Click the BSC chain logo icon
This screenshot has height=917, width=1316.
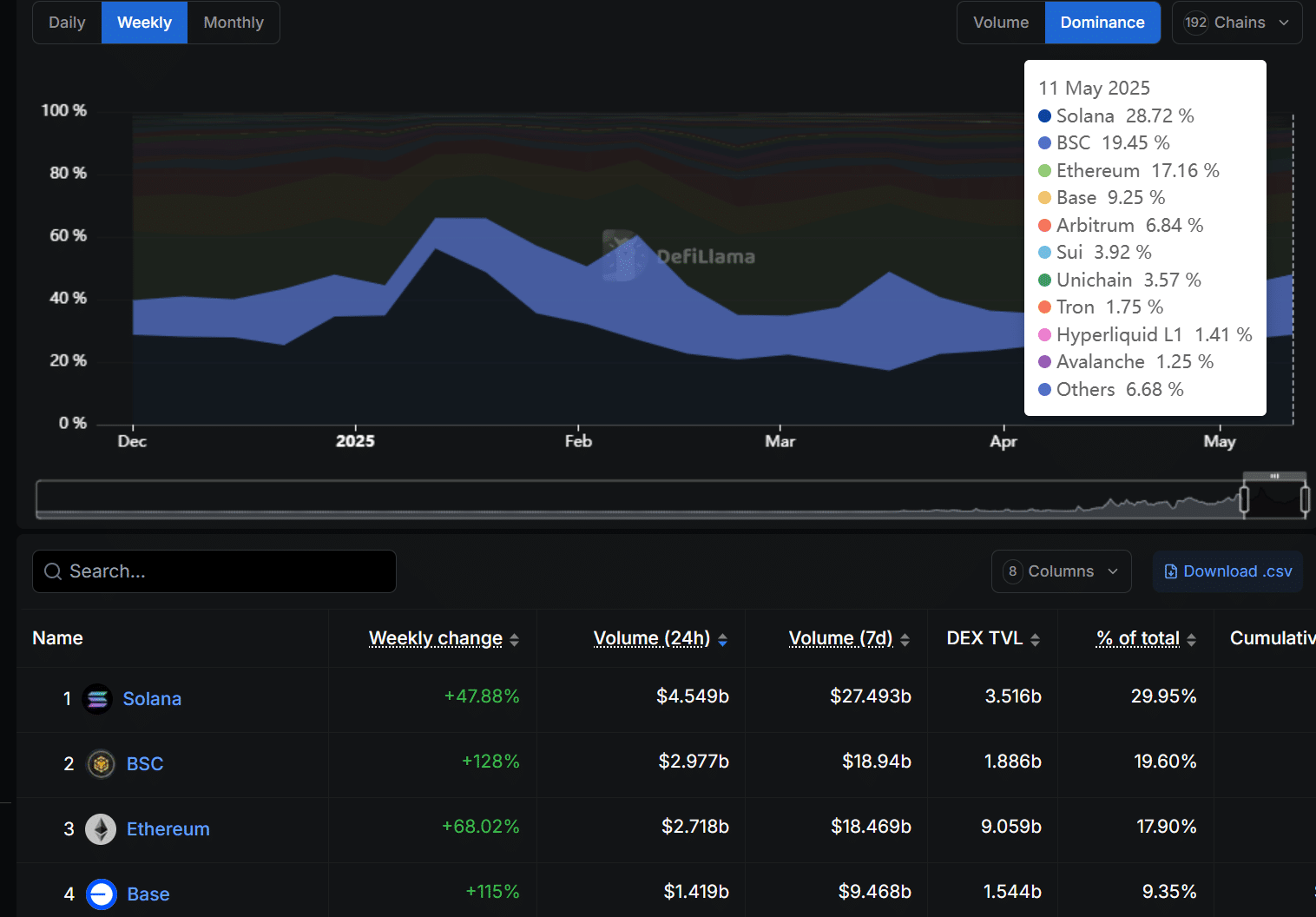coord(102,764)
